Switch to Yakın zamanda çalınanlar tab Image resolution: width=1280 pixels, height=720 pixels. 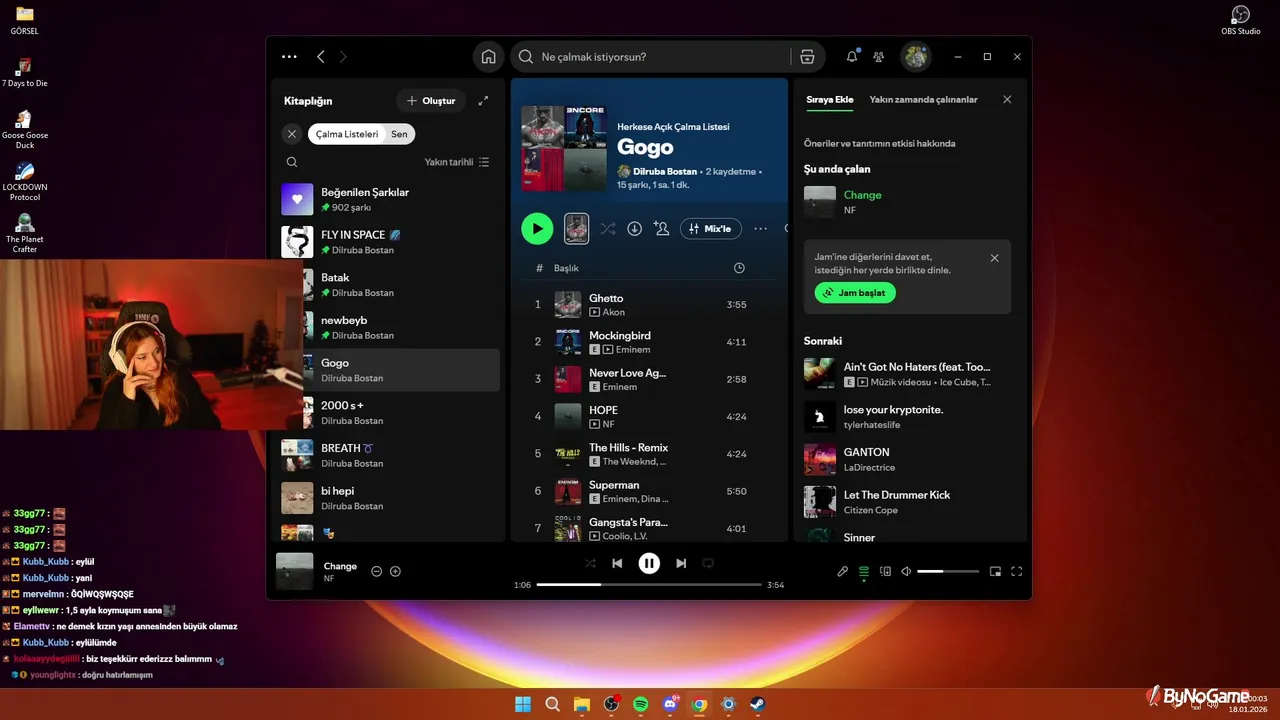coord(924,100)
